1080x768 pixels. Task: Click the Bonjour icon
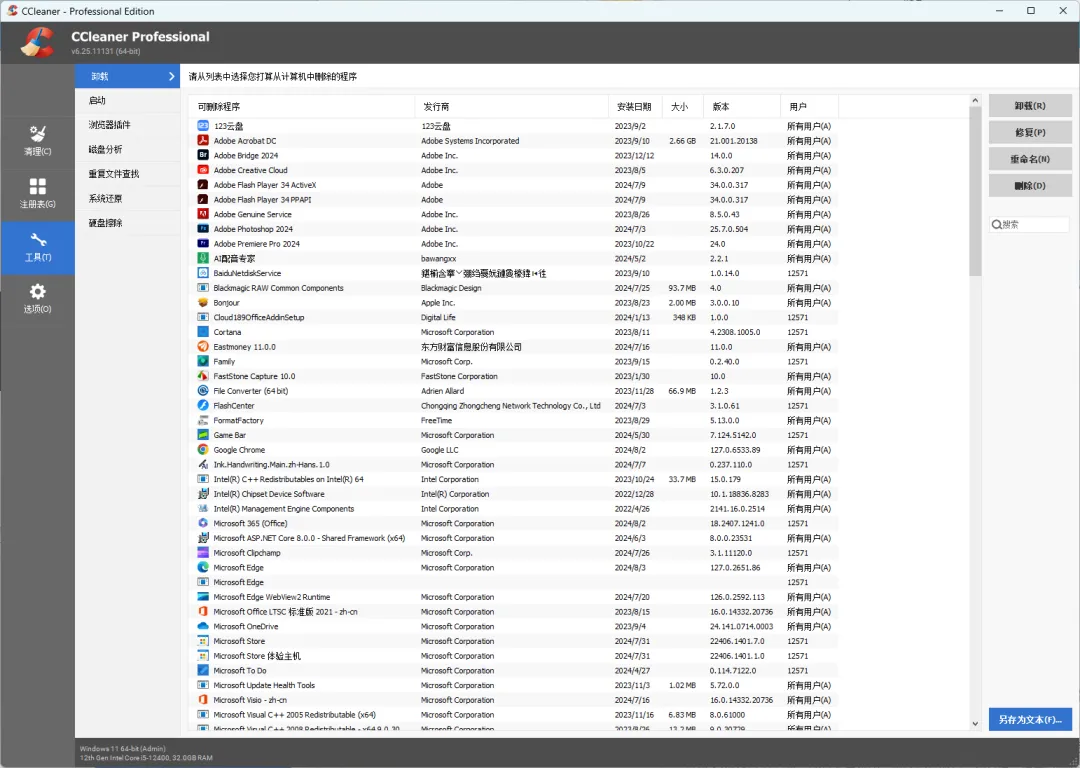(x=202, y=302)
